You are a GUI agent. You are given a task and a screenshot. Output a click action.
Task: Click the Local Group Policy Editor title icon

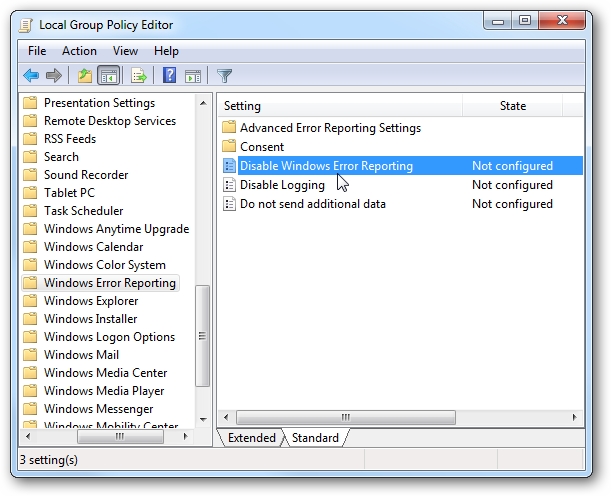26,25
